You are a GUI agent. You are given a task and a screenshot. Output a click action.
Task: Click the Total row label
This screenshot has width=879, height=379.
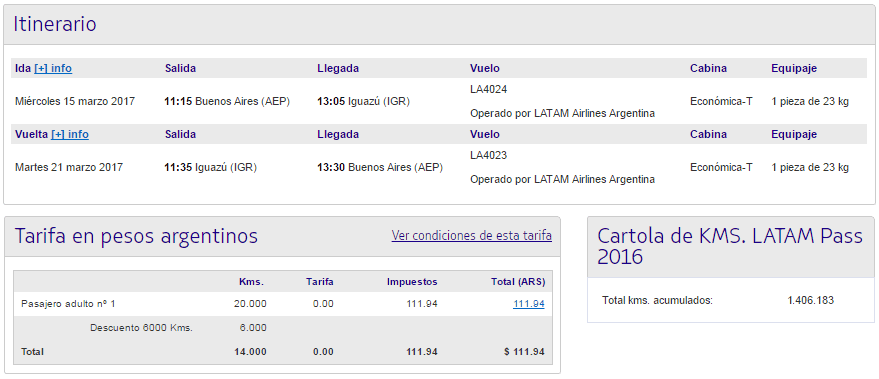pos(33,352)
